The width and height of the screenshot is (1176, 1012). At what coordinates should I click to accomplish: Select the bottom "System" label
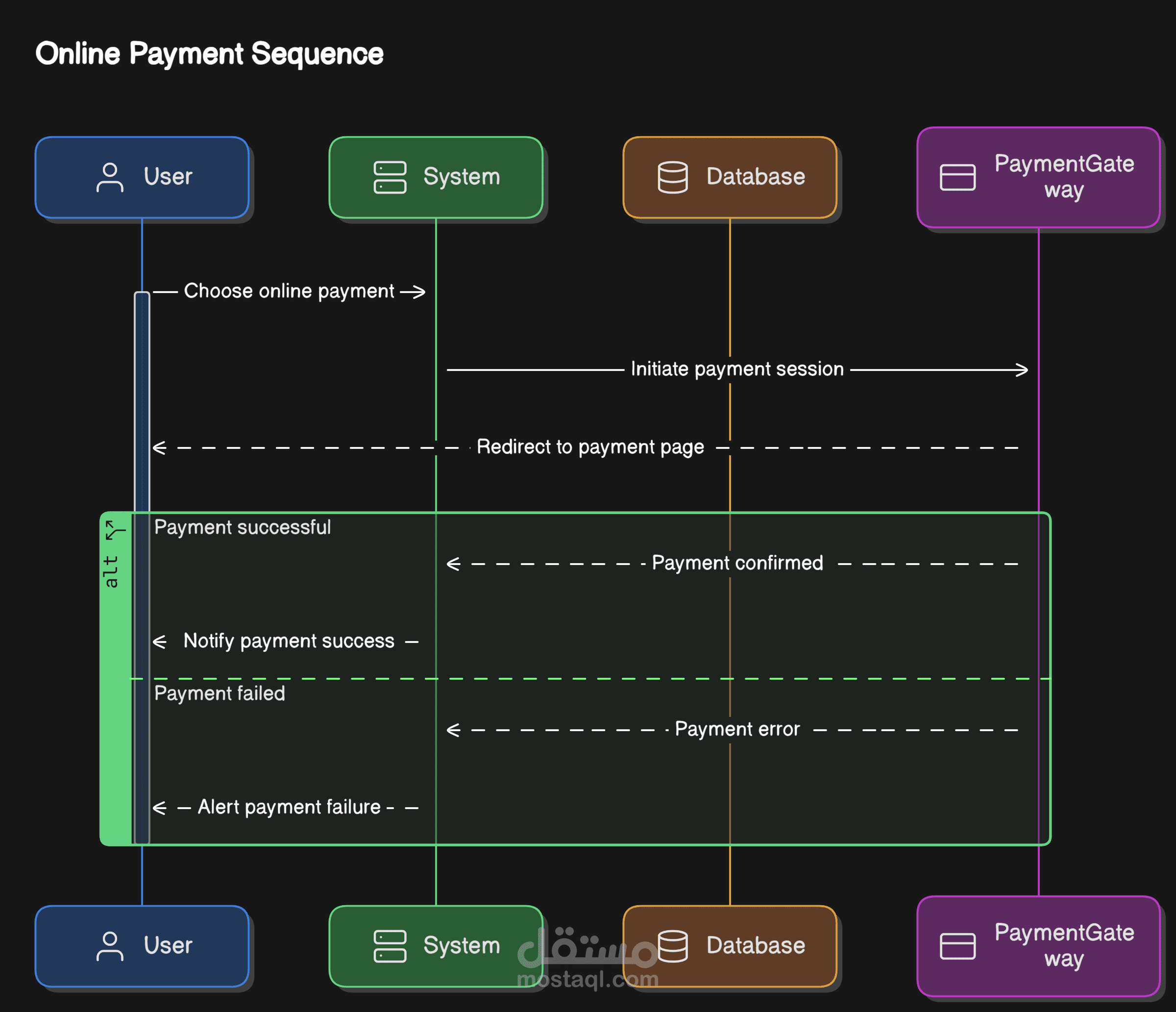(462, 945)
